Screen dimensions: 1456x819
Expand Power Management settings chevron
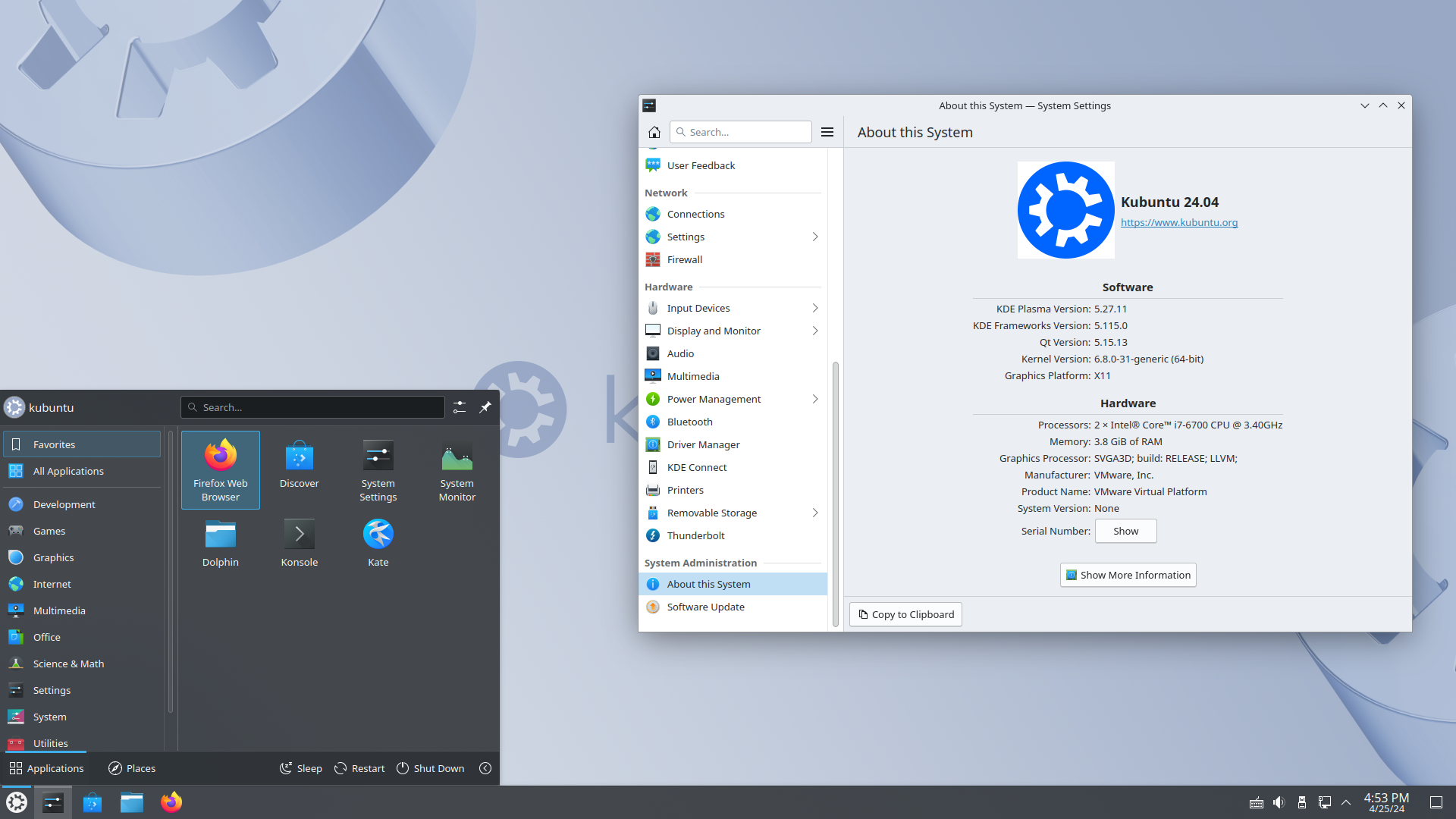pos(815,399)
